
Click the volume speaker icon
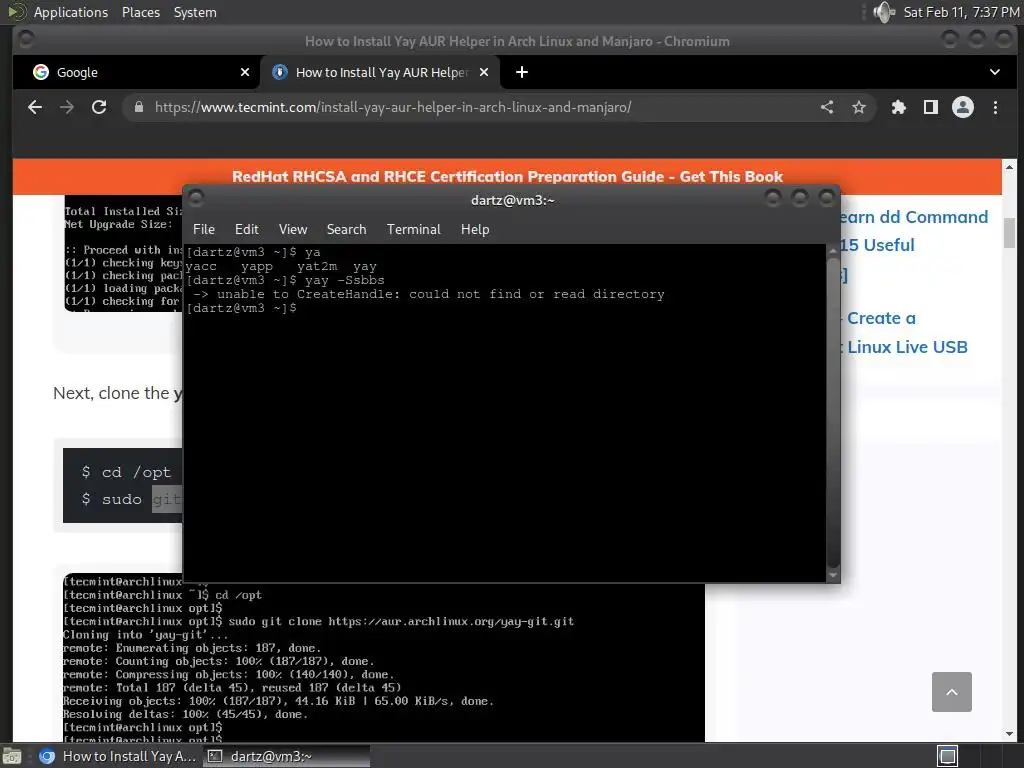[x=884, y=12]
